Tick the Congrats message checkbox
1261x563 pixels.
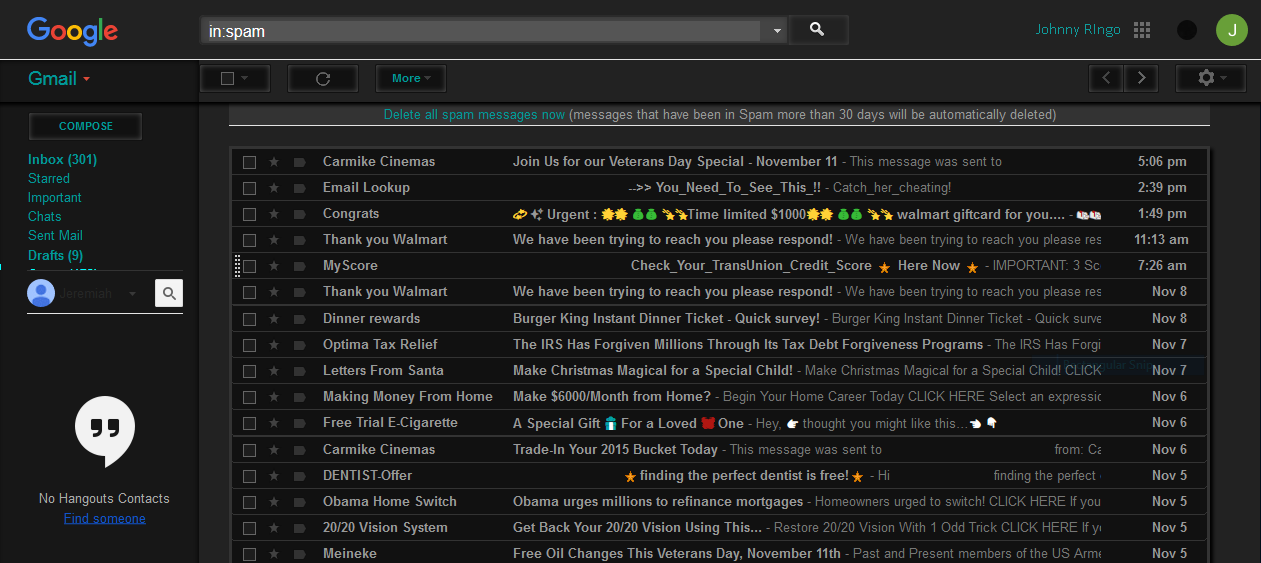(249, 213)
